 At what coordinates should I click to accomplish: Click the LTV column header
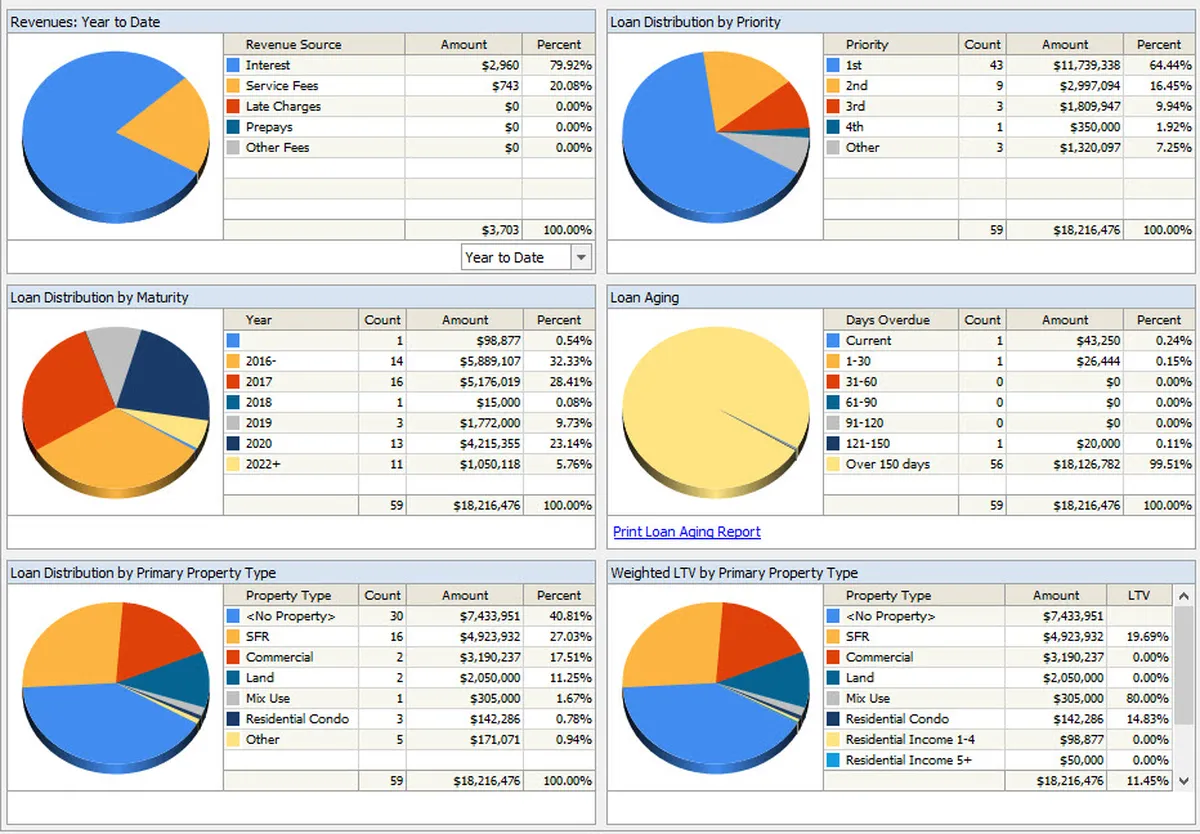1139,595
